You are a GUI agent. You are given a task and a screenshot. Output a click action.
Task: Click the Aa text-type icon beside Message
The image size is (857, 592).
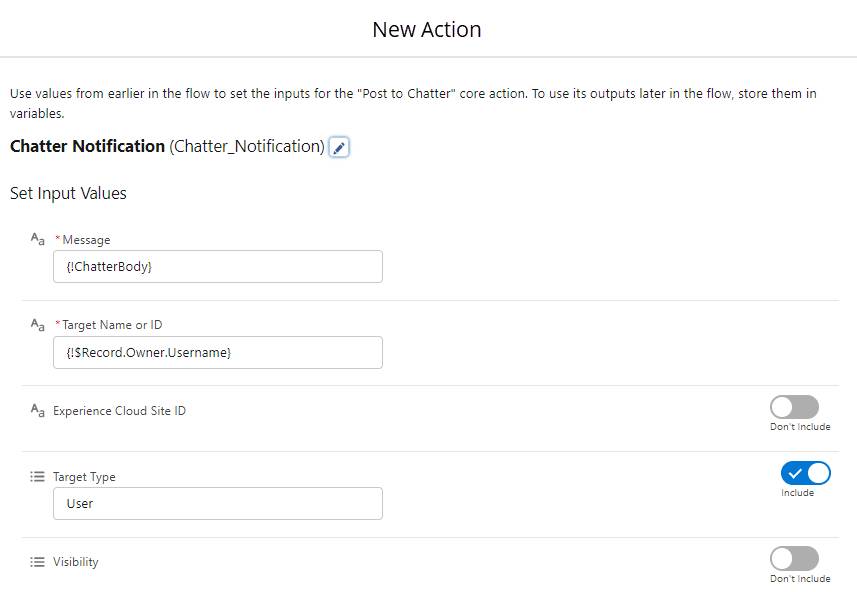(35, 239)
